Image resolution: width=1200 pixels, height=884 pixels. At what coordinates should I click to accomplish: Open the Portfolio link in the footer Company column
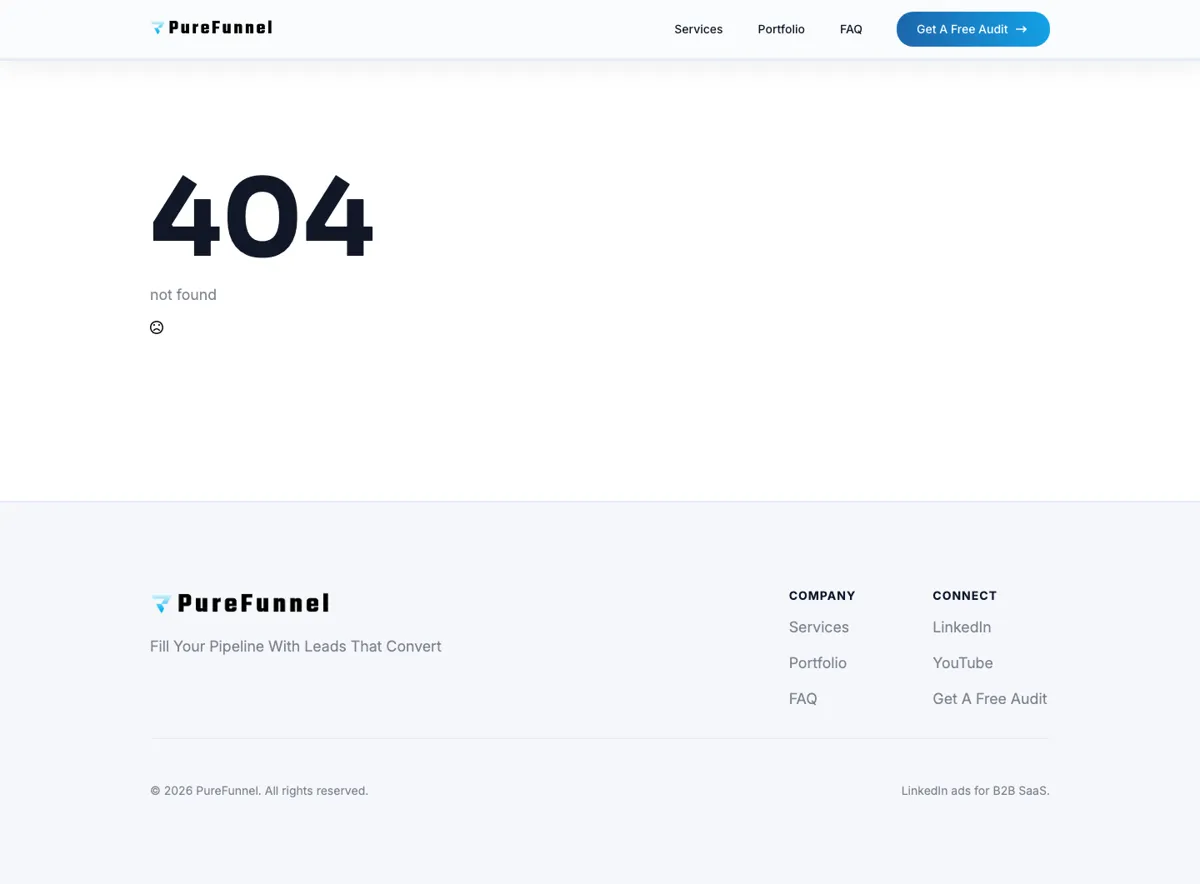[x=818, y=663]
